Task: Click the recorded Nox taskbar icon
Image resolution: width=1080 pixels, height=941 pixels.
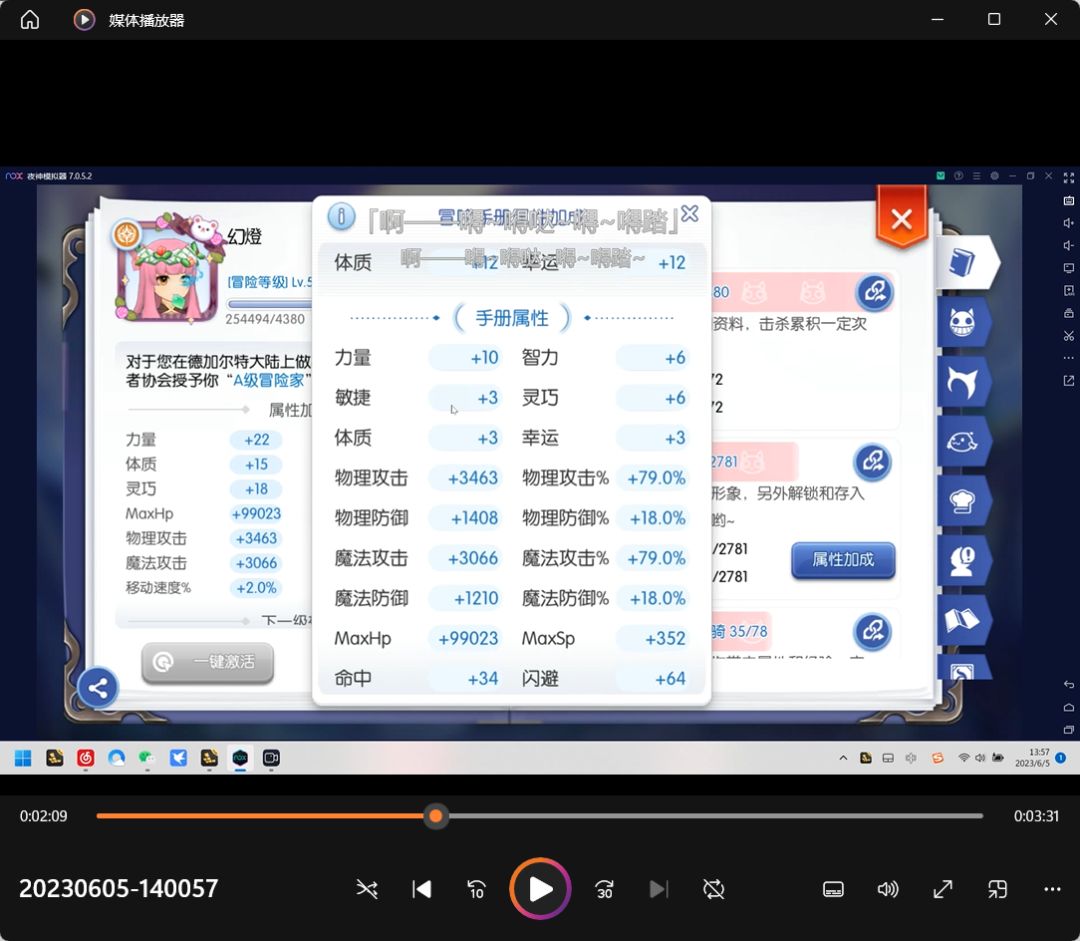Action: pyautogui.click(x=240, y=758)
